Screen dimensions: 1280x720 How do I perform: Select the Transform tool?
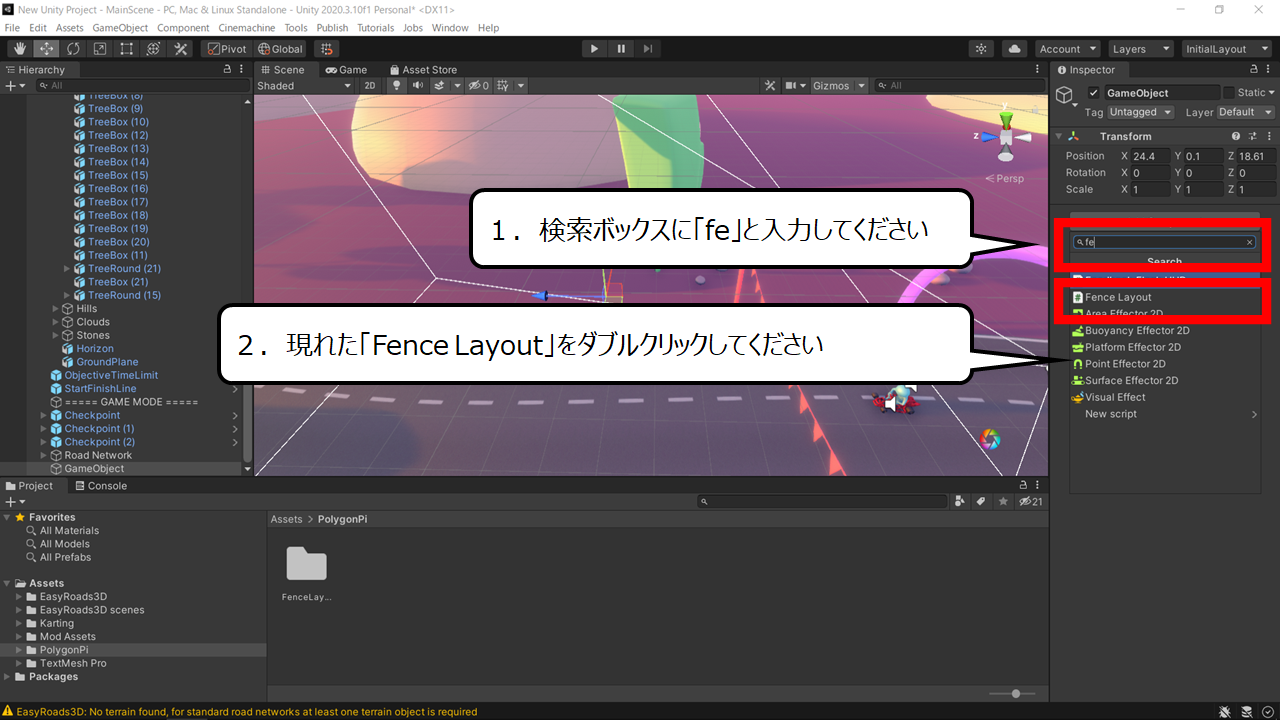pyautogui.click(x=154, y=49)
